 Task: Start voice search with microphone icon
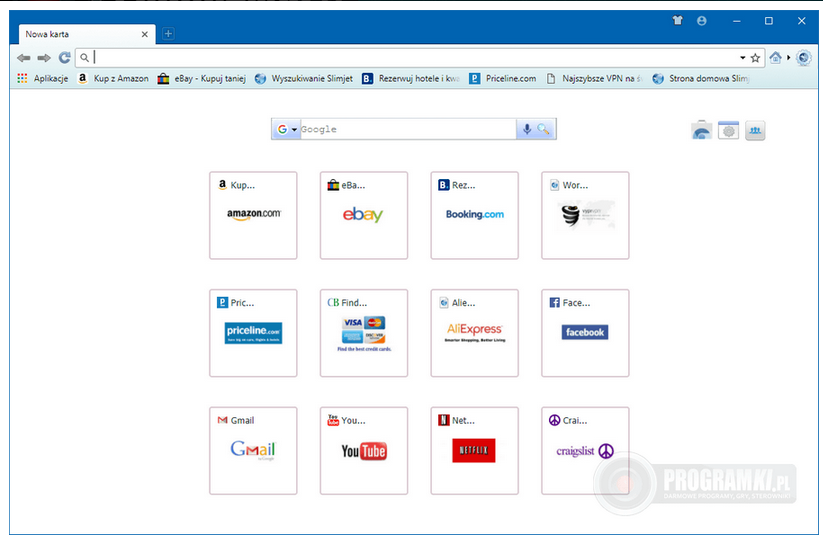526,129
